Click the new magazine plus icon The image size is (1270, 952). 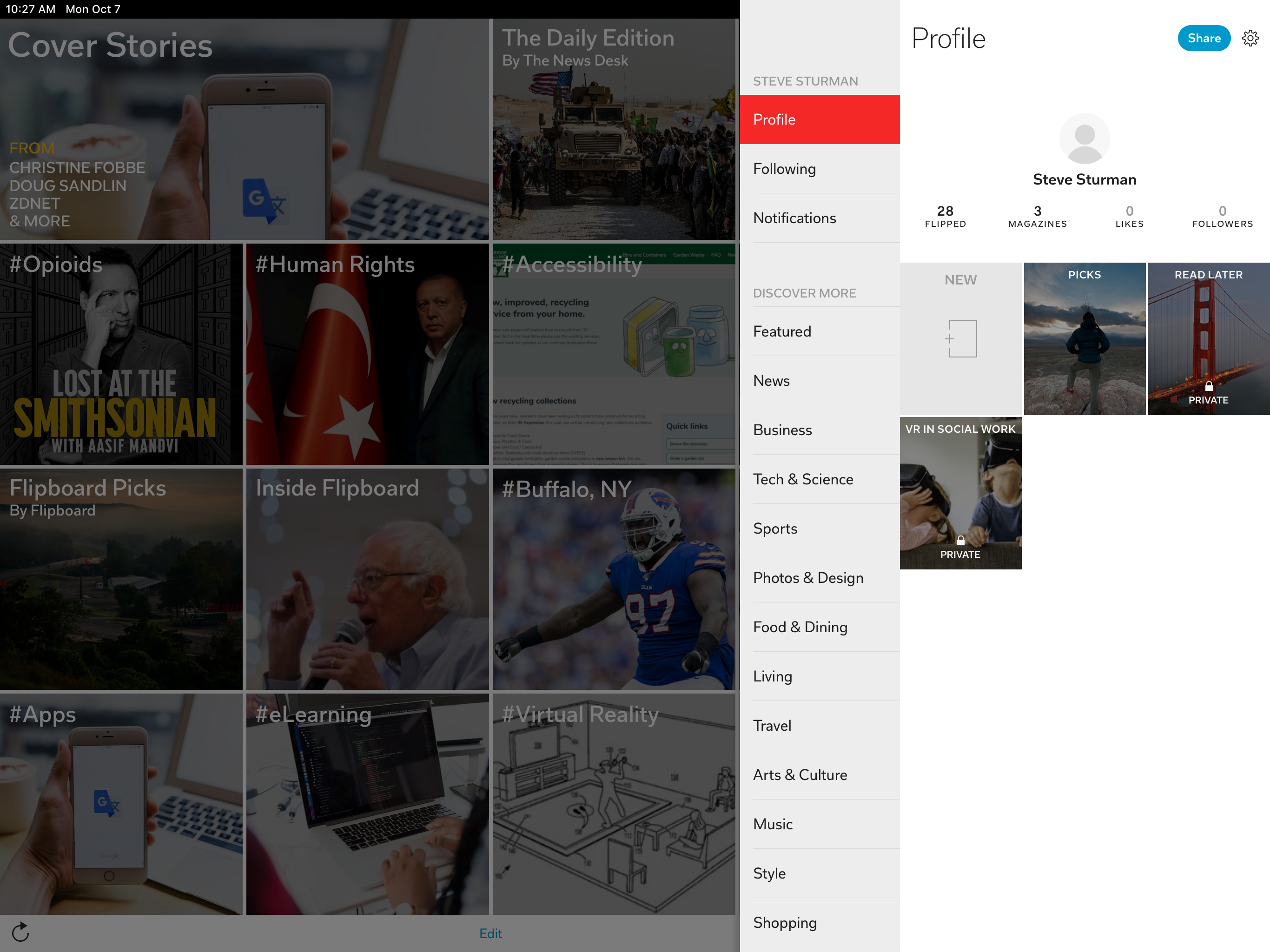coord(960,339)
